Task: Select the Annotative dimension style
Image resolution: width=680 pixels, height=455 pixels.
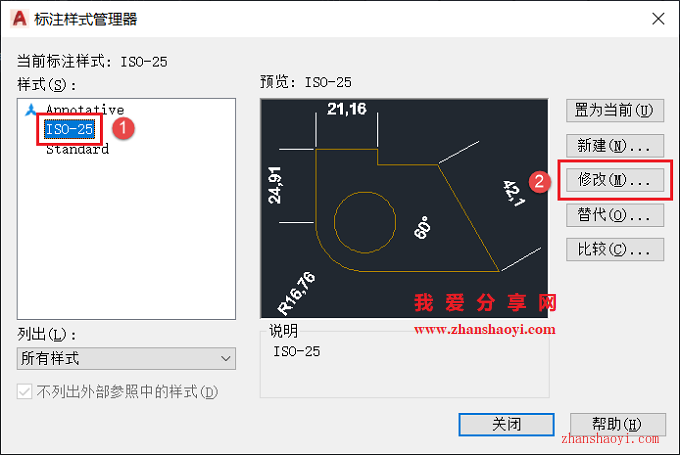Action: (x=85, y=109)
